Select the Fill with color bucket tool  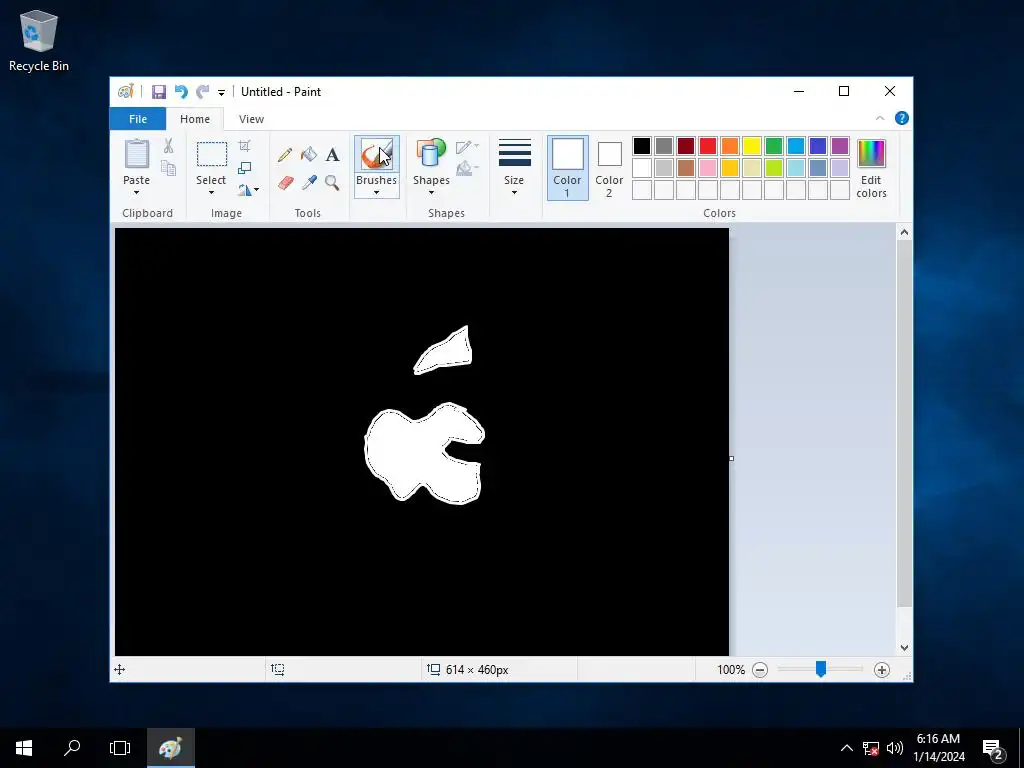309,155
